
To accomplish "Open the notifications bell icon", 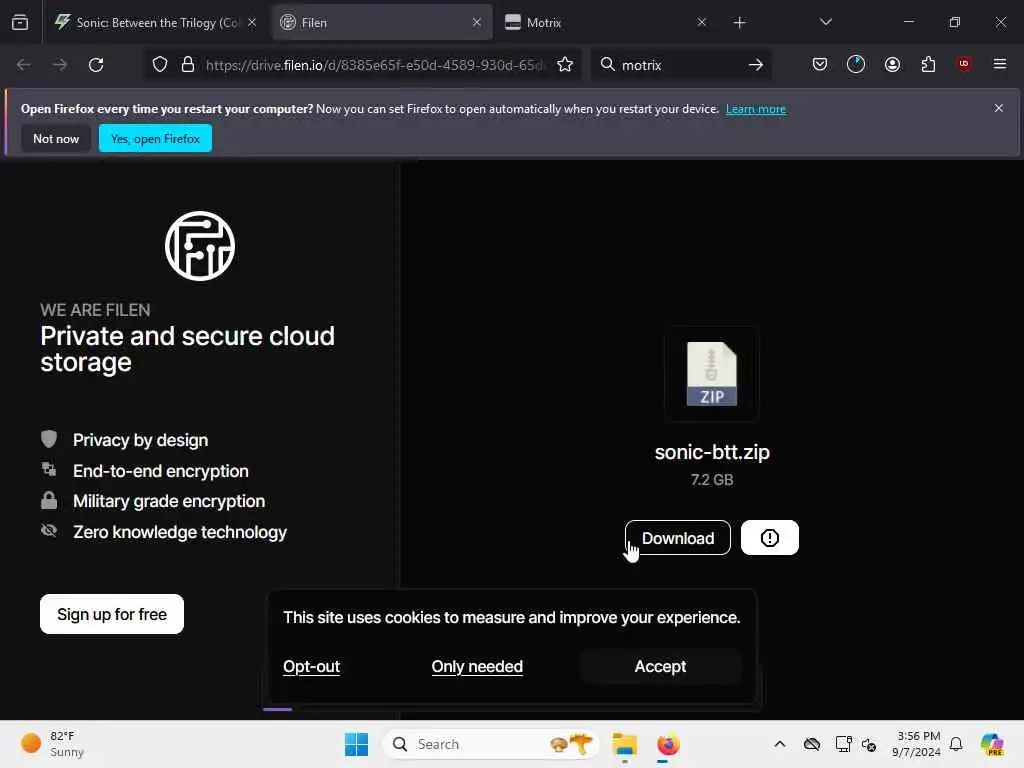I will point(956,744).
